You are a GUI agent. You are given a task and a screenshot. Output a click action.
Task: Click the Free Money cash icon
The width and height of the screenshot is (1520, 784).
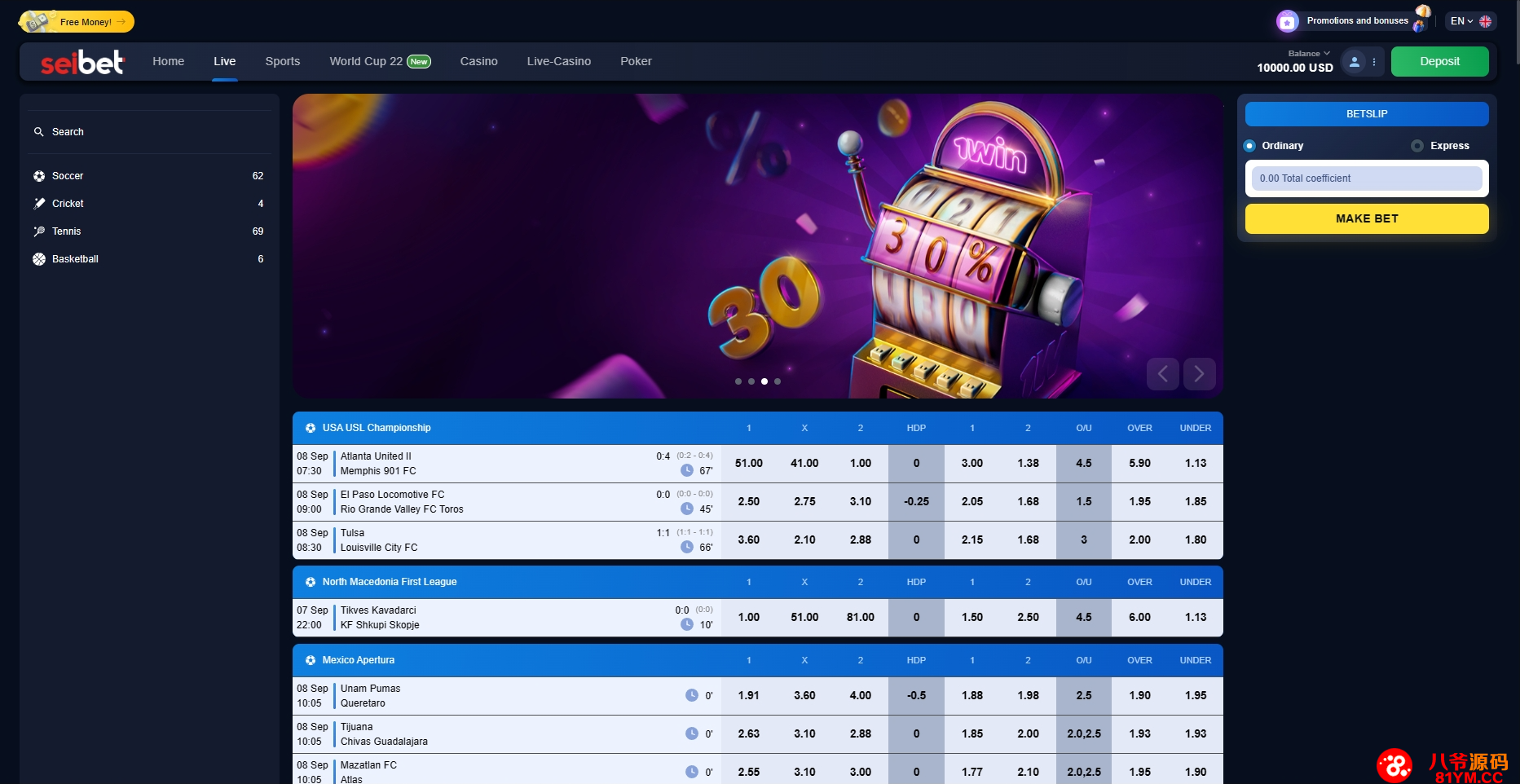pyautogui.click(x=36, y=22)
